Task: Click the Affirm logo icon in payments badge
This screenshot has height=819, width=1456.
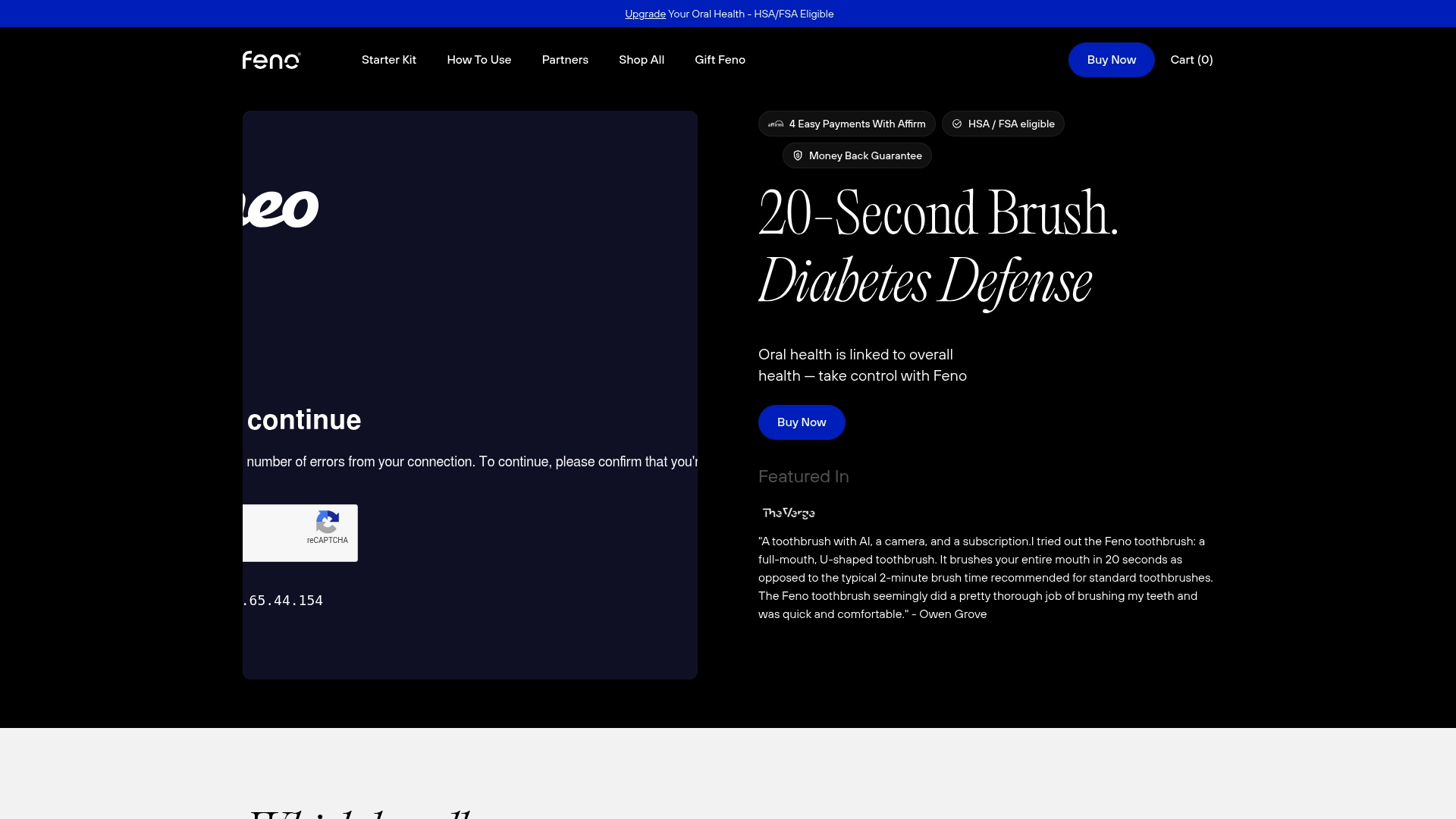Action: coord(776,124)
